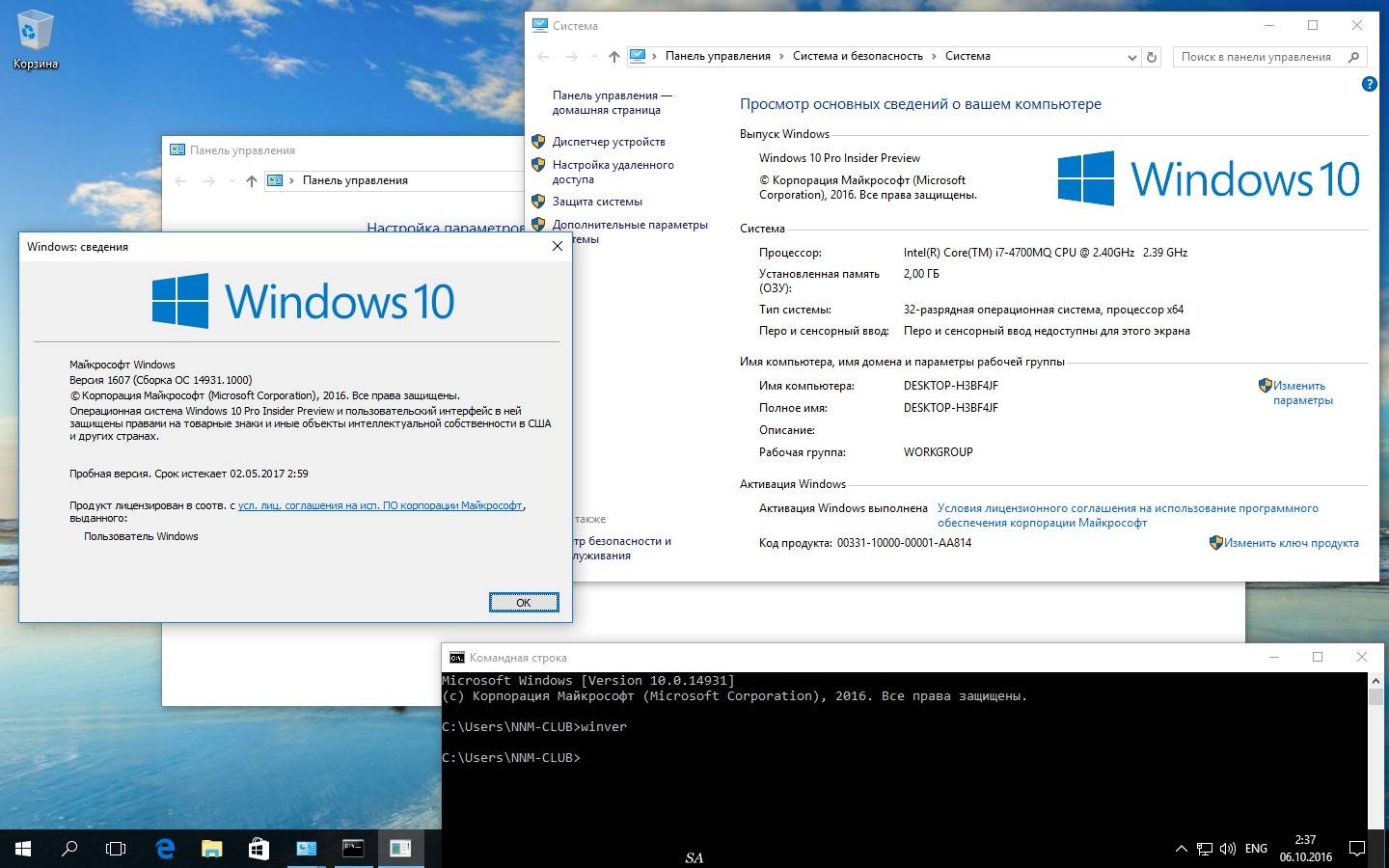Open the Windows Start menu

point(23,849)
